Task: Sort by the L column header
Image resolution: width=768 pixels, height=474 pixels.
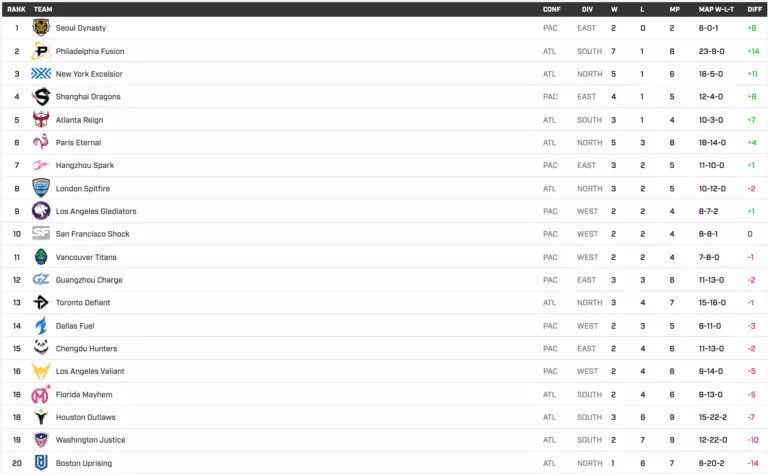Action: (642, 9)
